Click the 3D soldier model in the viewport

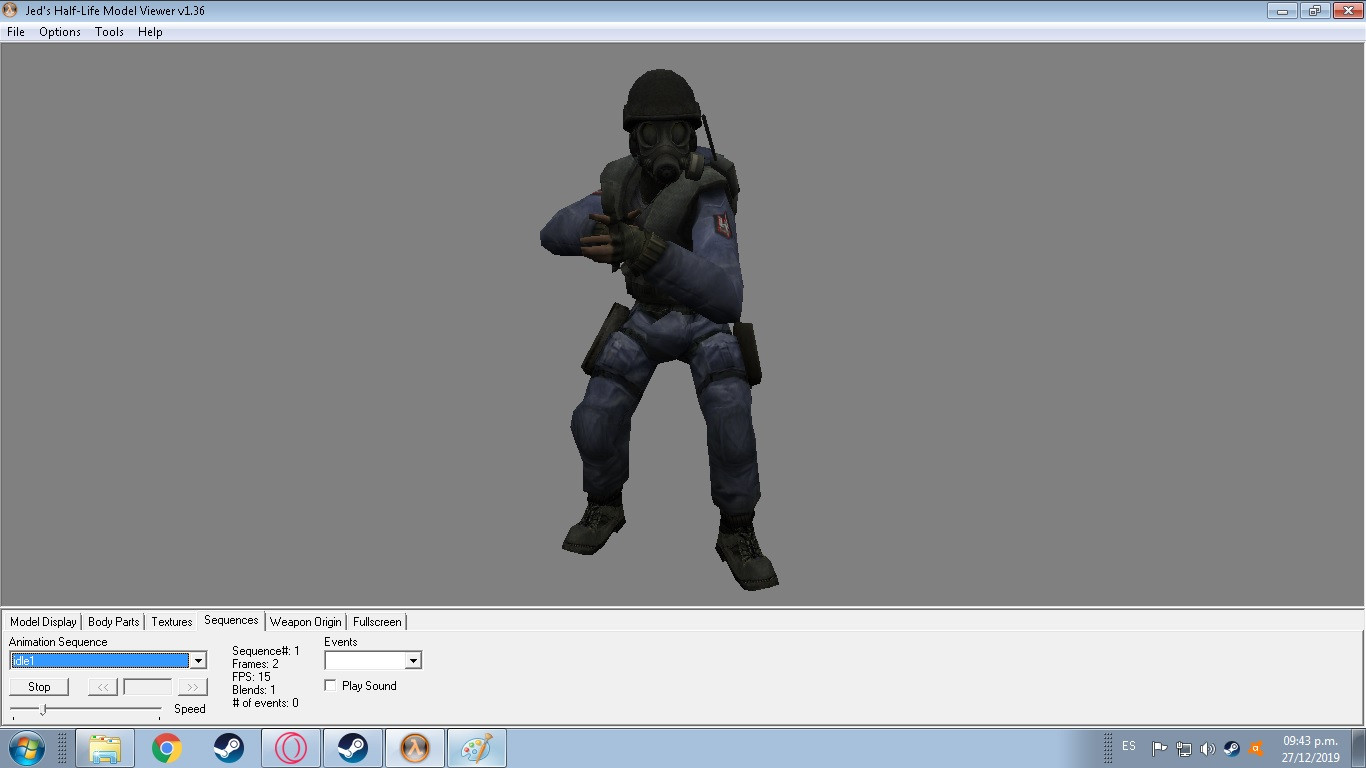660,330
